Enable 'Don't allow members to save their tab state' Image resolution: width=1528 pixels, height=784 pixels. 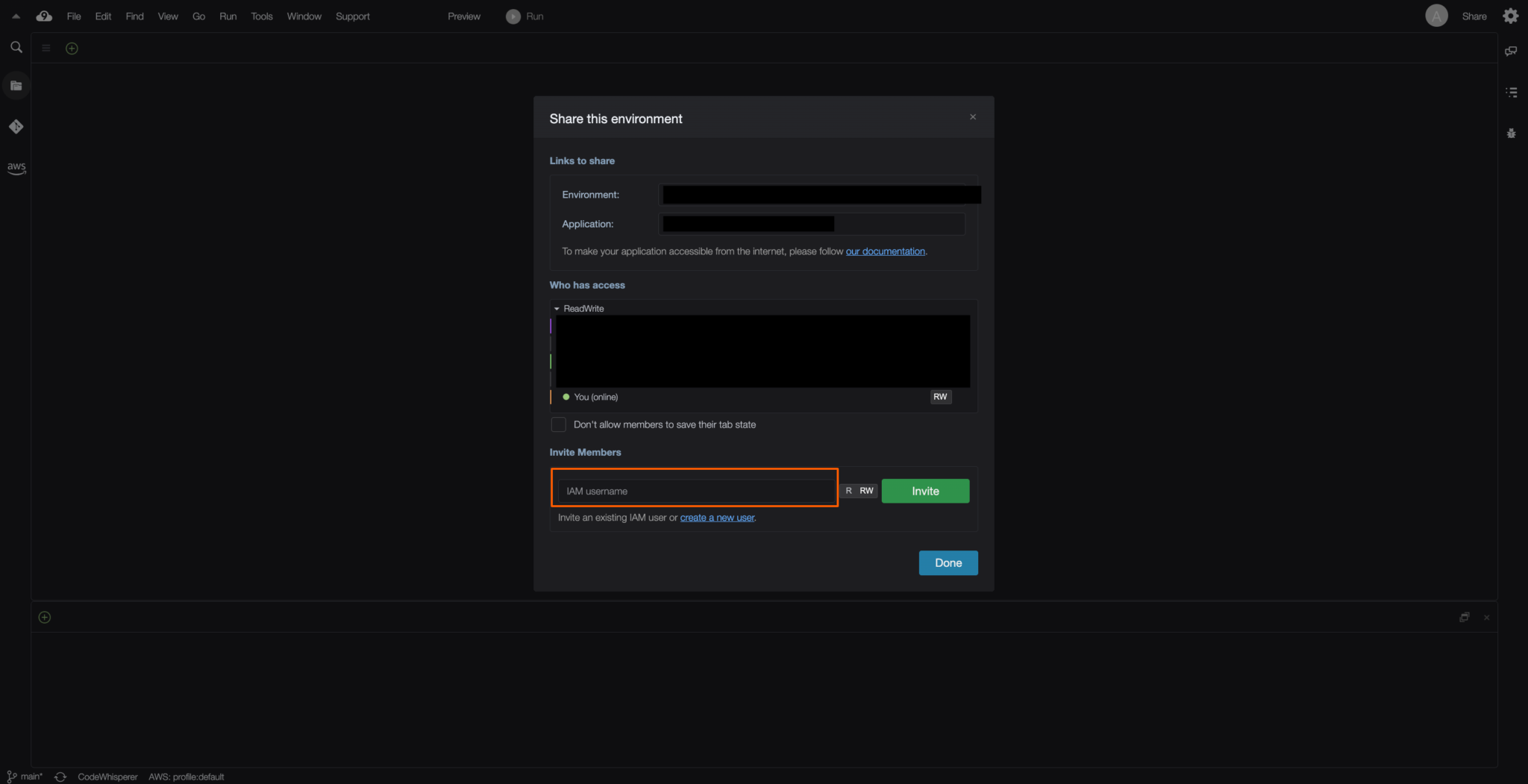click(x=558, y=424)
